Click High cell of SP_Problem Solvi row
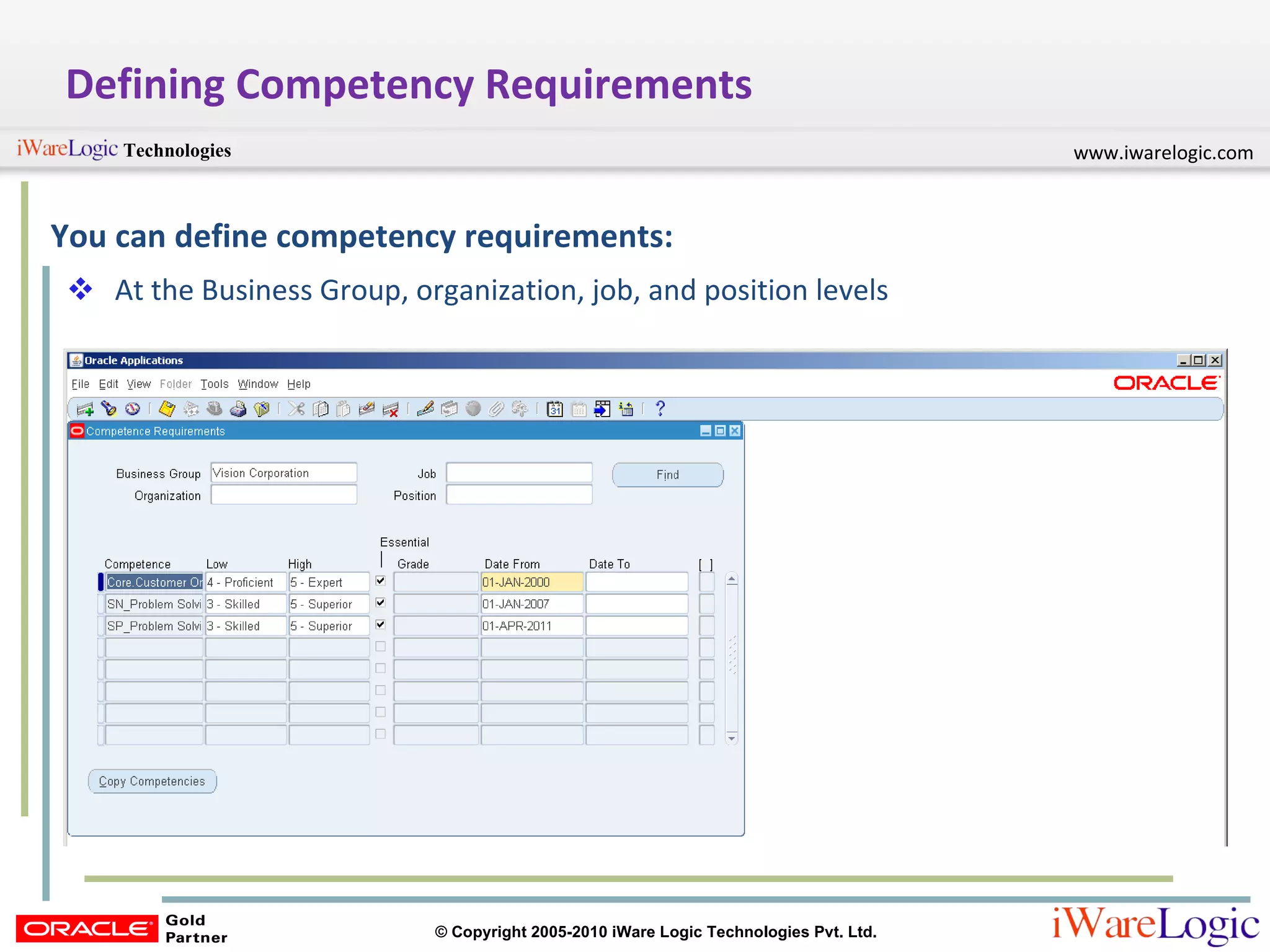The image size is (1270, 952). coord(329,626)
